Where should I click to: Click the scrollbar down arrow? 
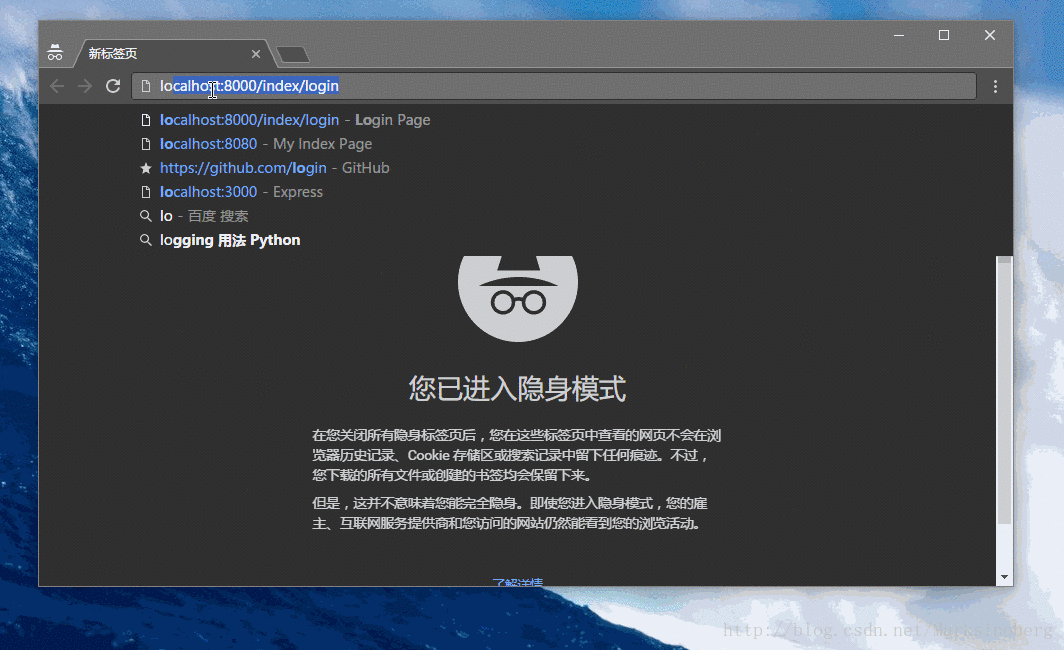pyautogui.click(x=1004, y=577)
